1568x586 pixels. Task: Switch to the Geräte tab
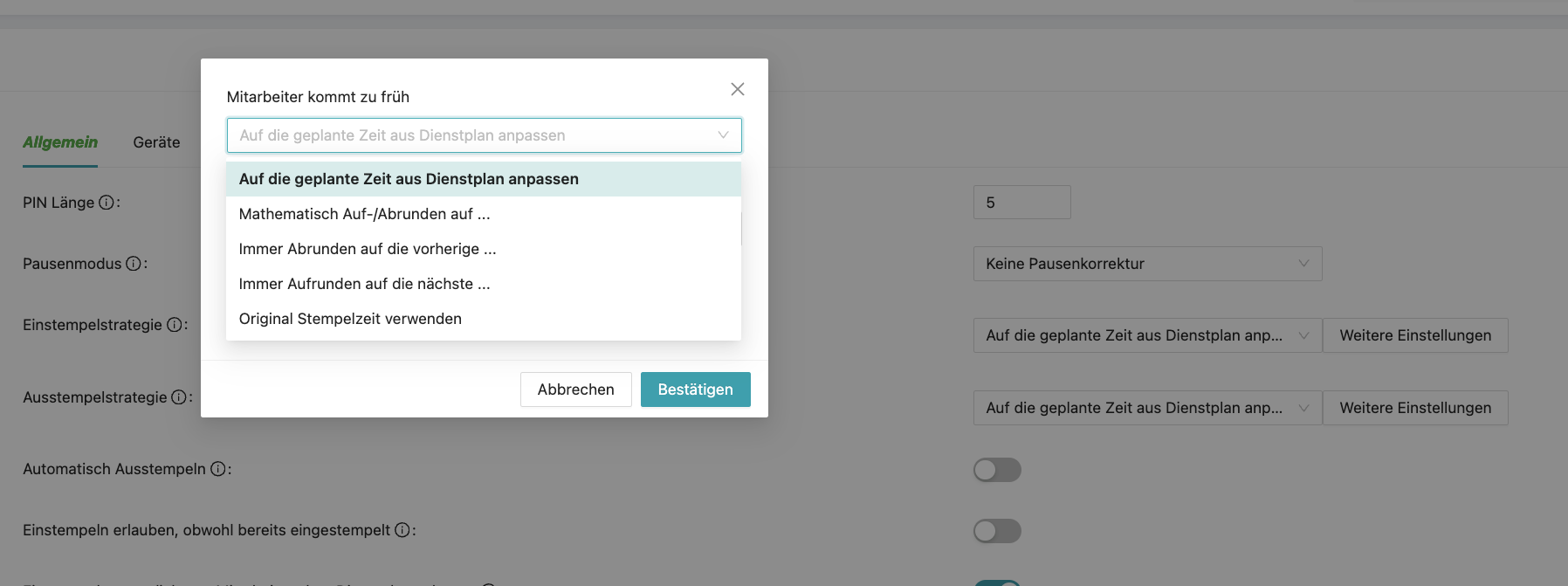(x=156, y=142)
